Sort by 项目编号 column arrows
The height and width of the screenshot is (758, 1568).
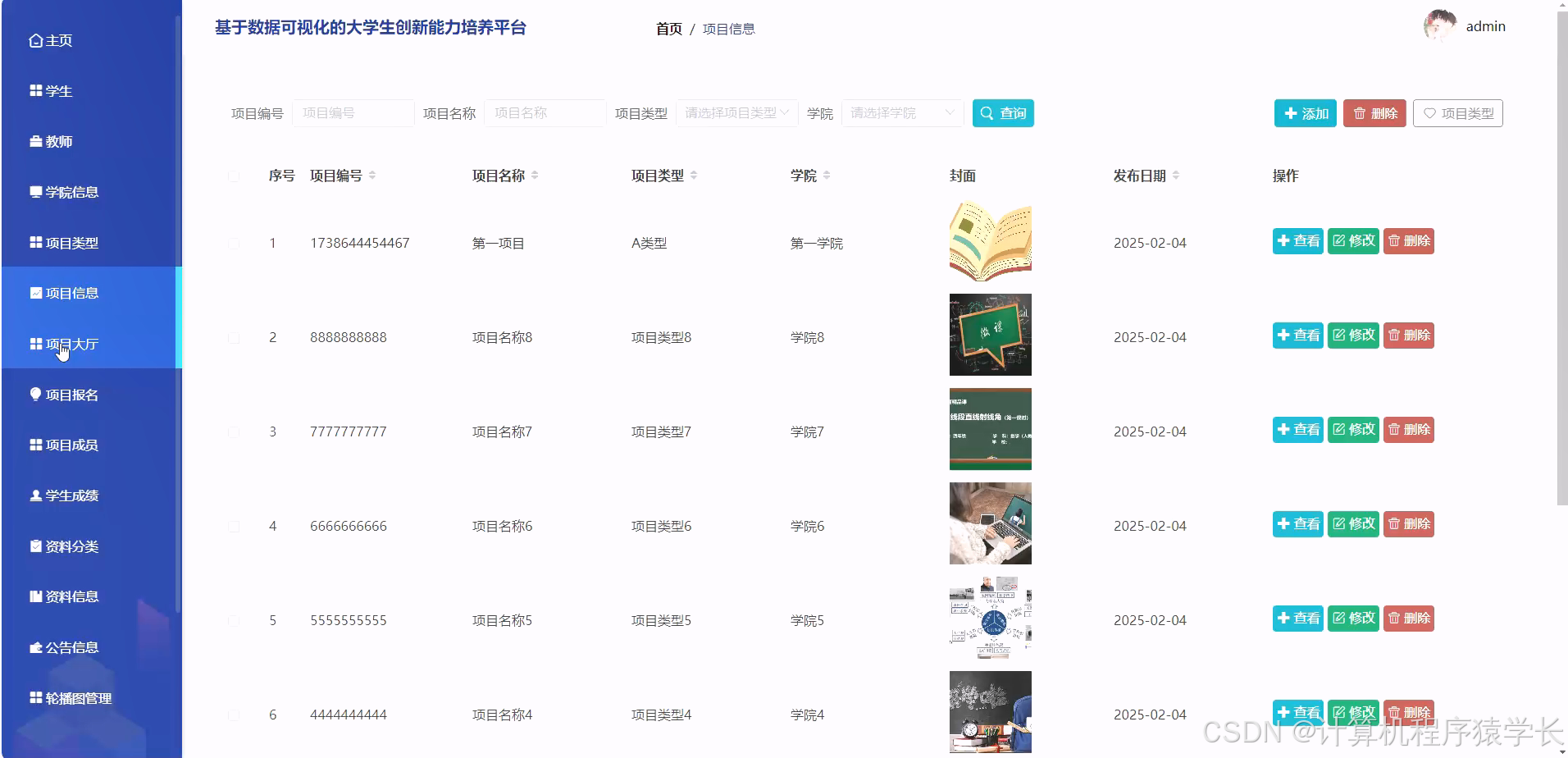[x=372, y=176]
